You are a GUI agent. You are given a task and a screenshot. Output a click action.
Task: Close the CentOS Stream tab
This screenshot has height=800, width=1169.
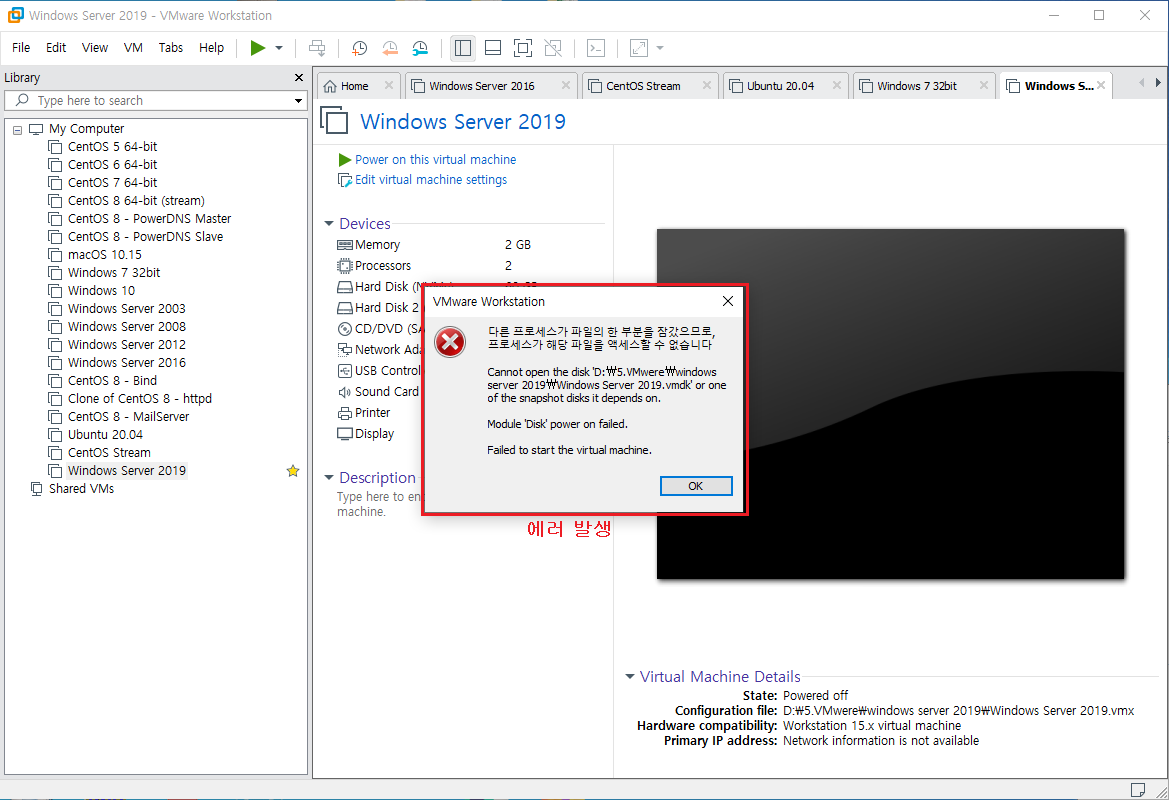pyautogui.click(x=706, y=86)
